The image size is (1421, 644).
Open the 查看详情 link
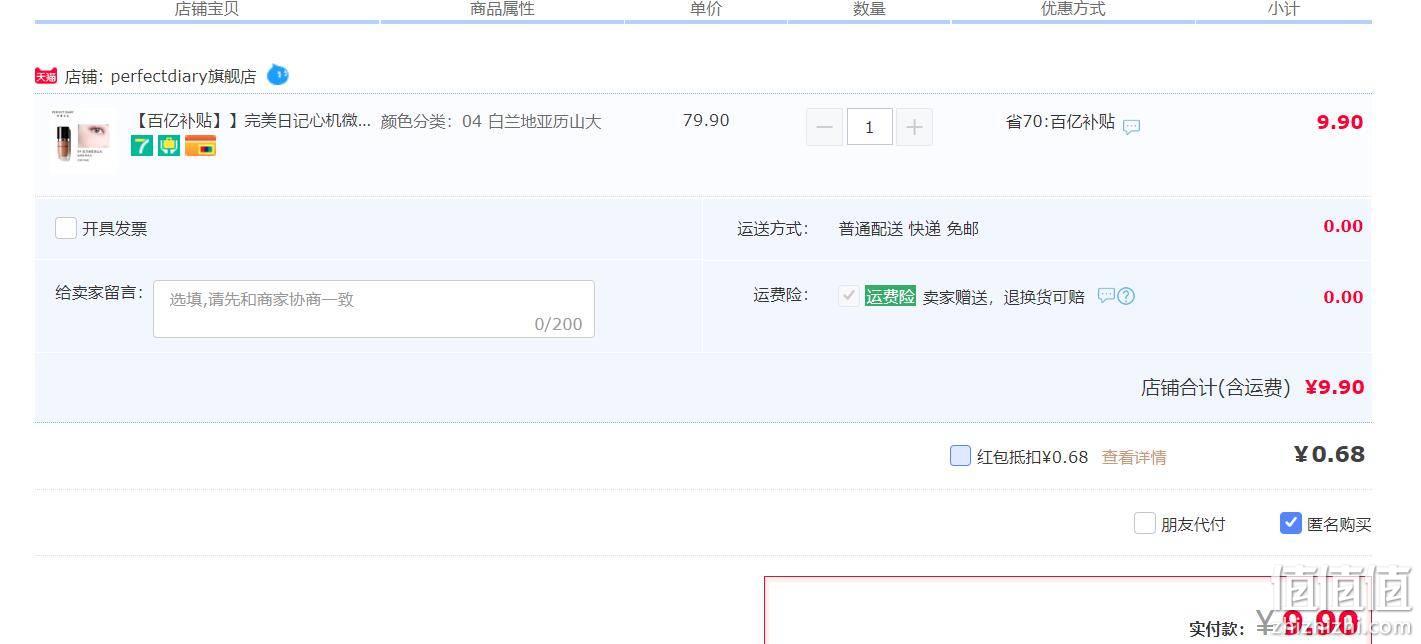pos(1134,457)
